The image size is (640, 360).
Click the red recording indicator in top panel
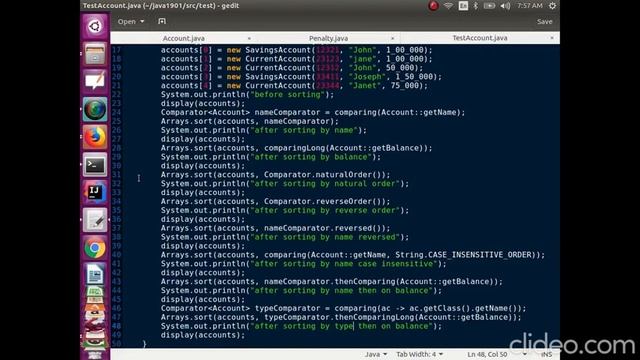click(433, 6)
